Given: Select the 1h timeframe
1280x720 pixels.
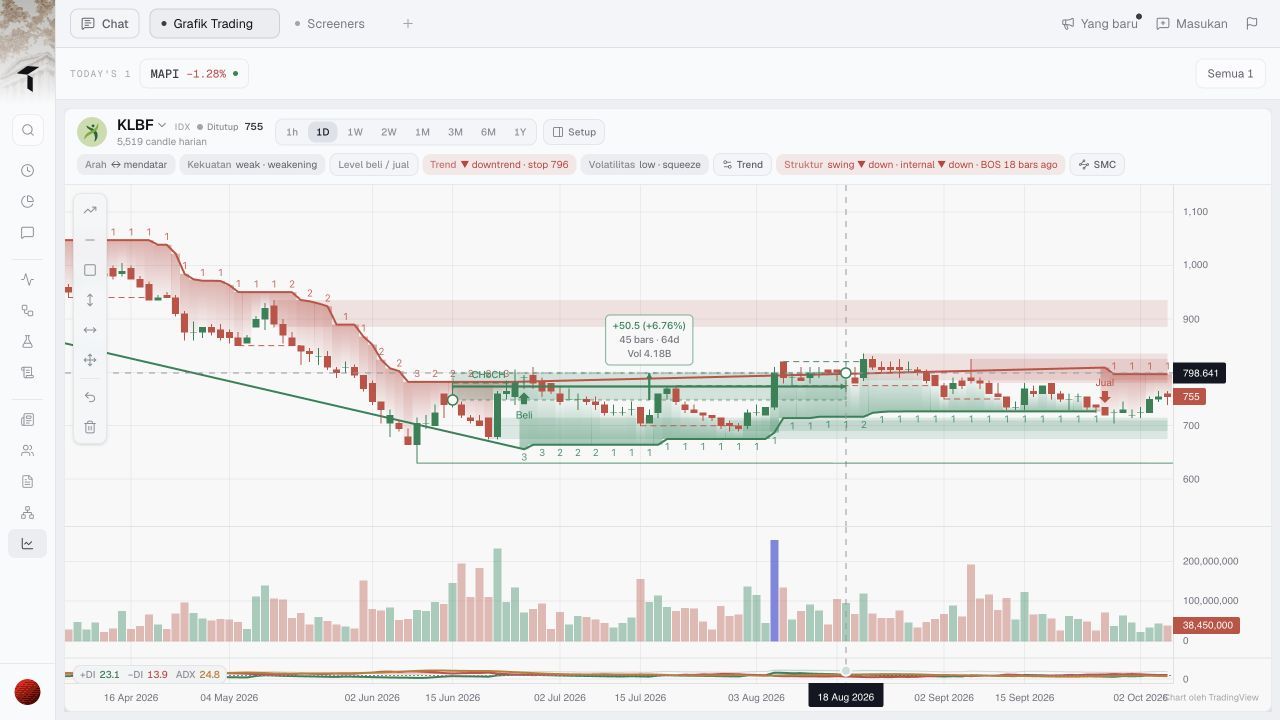Looking at the screenshot, I should click(x=292, y=132).
